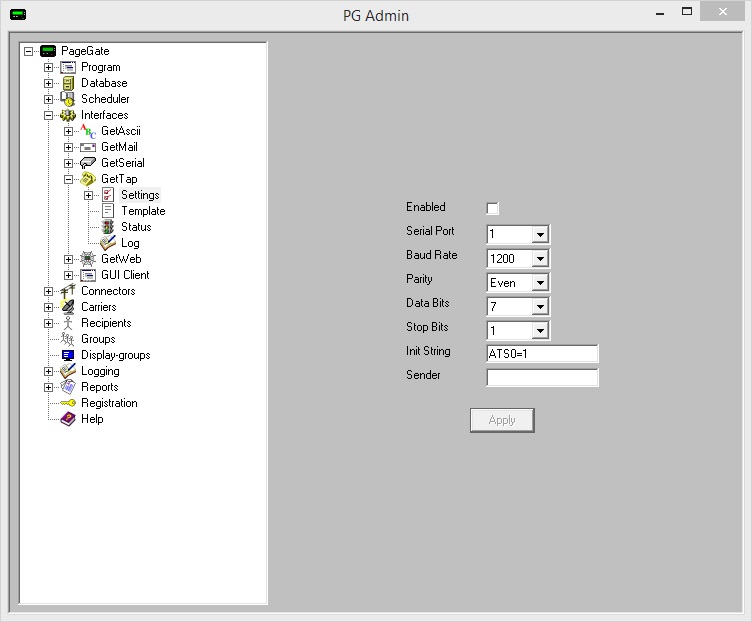Click the GetMail envelope icon
Screen dimensions: 752x622
pyautogui.click(x=88, y=147)
